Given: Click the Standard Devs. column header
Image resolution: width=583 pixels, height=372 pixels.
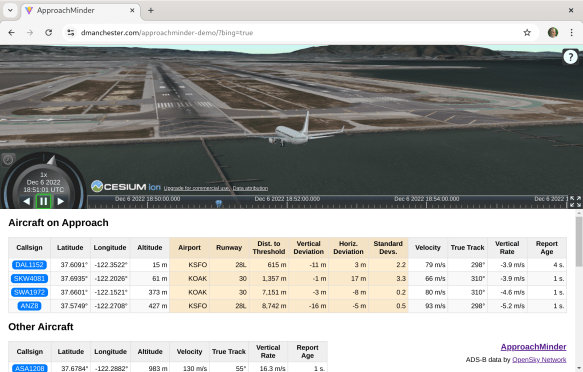Looking at the screenshot, I should (388, 248).
